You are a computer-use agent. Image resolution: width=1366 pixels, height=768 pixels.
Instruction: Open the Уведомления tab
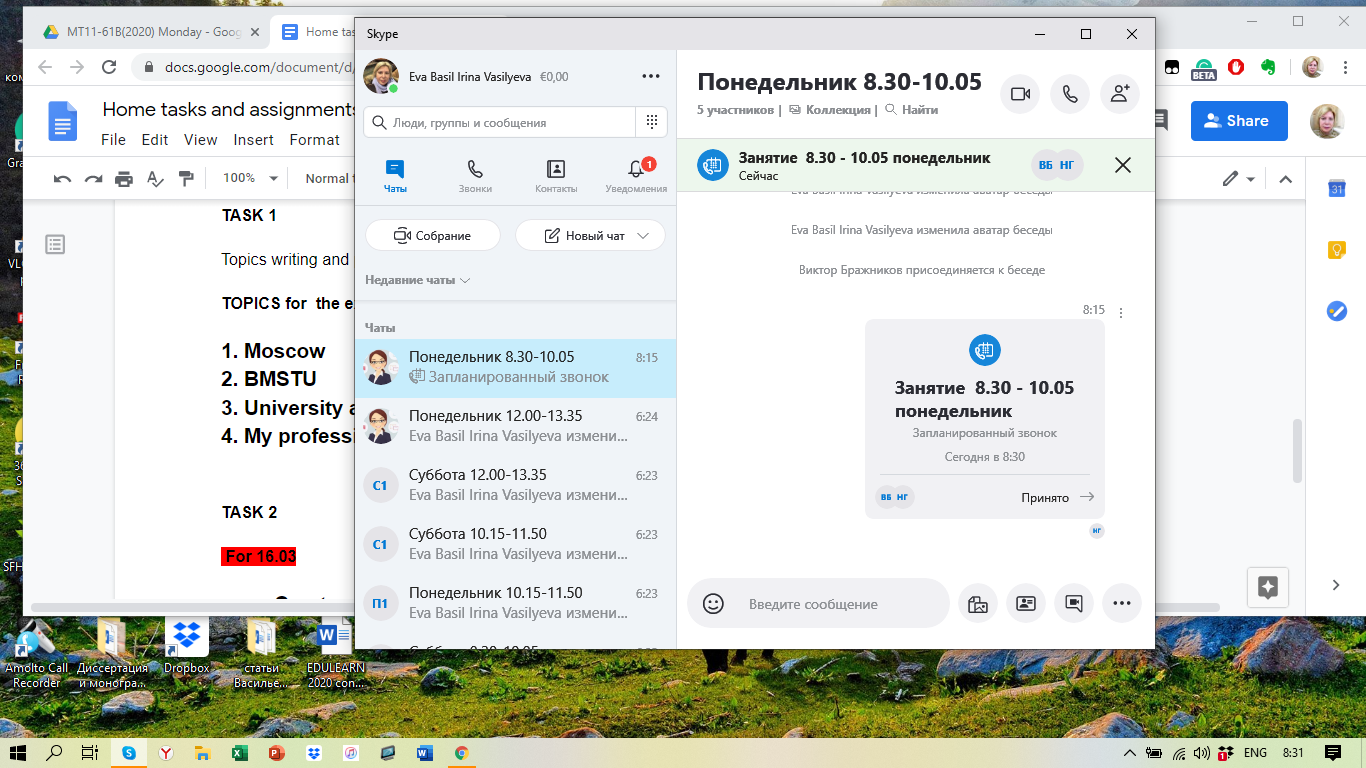[636, 177]
